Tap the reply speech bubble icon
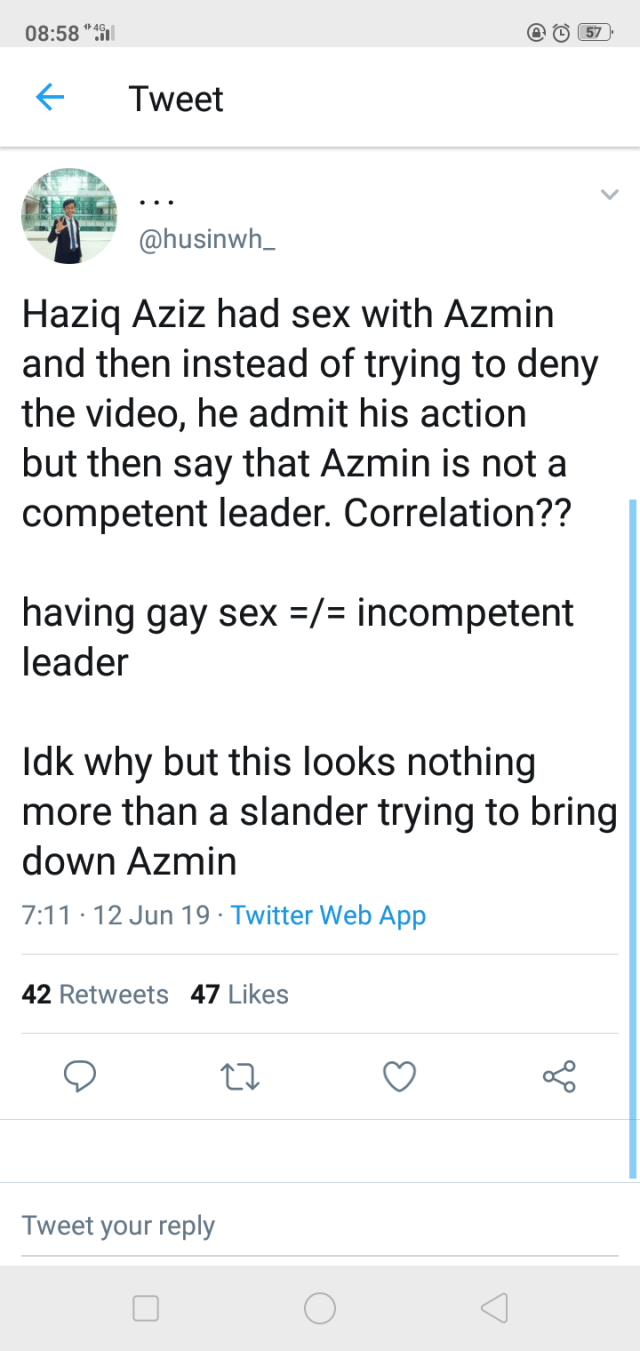Viewport: 640px width, 1351px height. (x=80, y=1076)
